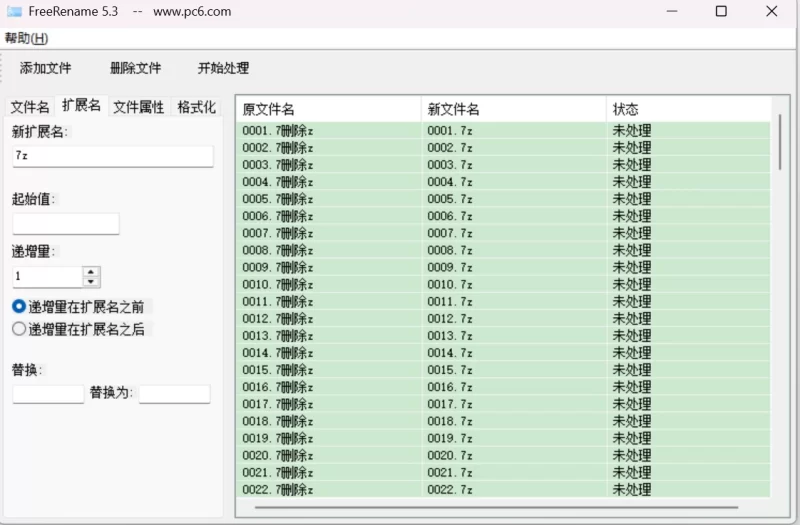800x525 pixels.
Task: Decrease 递增量 with the down spinner arrow
Action: coord(91,282)
